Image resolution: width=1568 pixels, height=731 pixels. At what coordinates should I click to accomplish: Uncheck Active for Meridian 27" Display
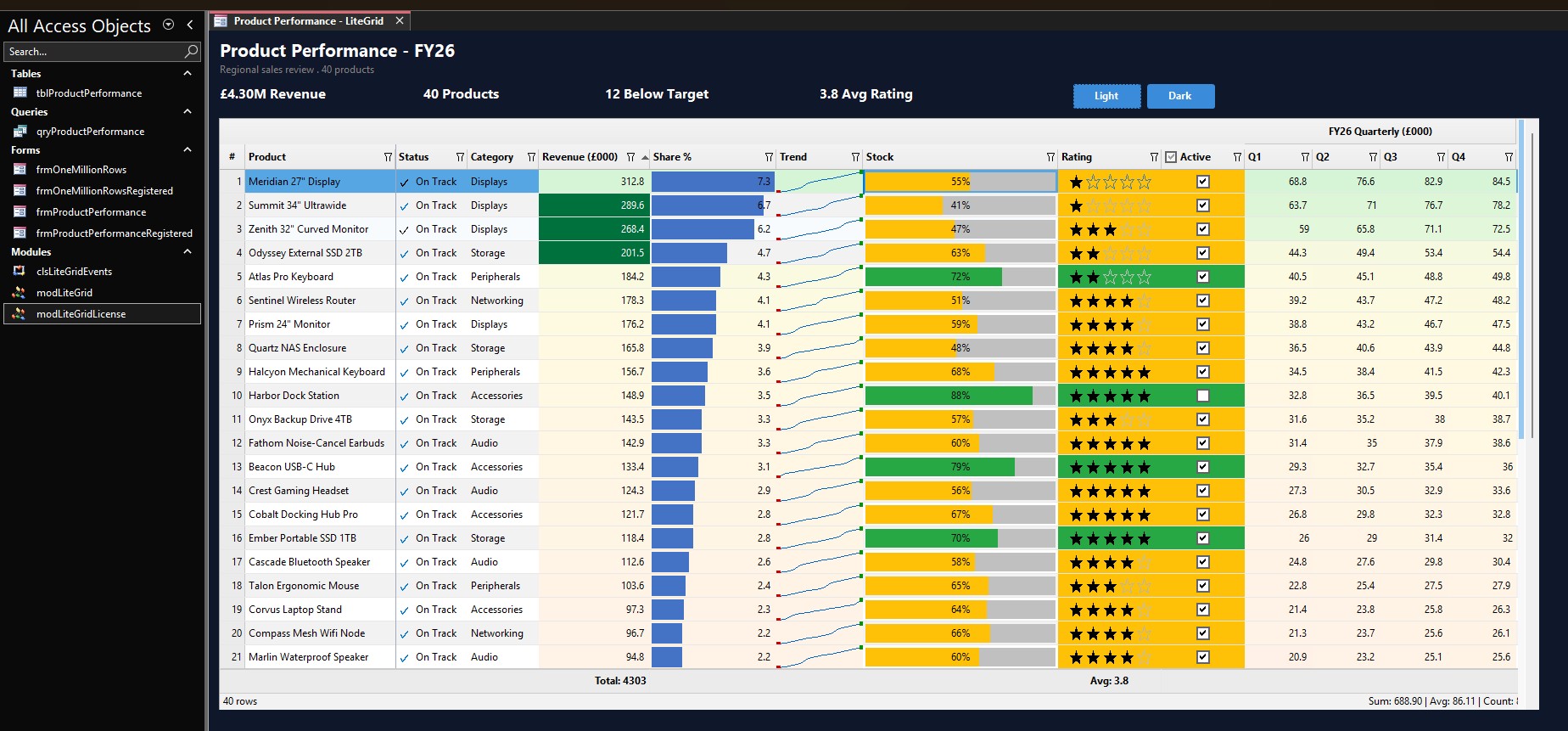pos(1202,182)
